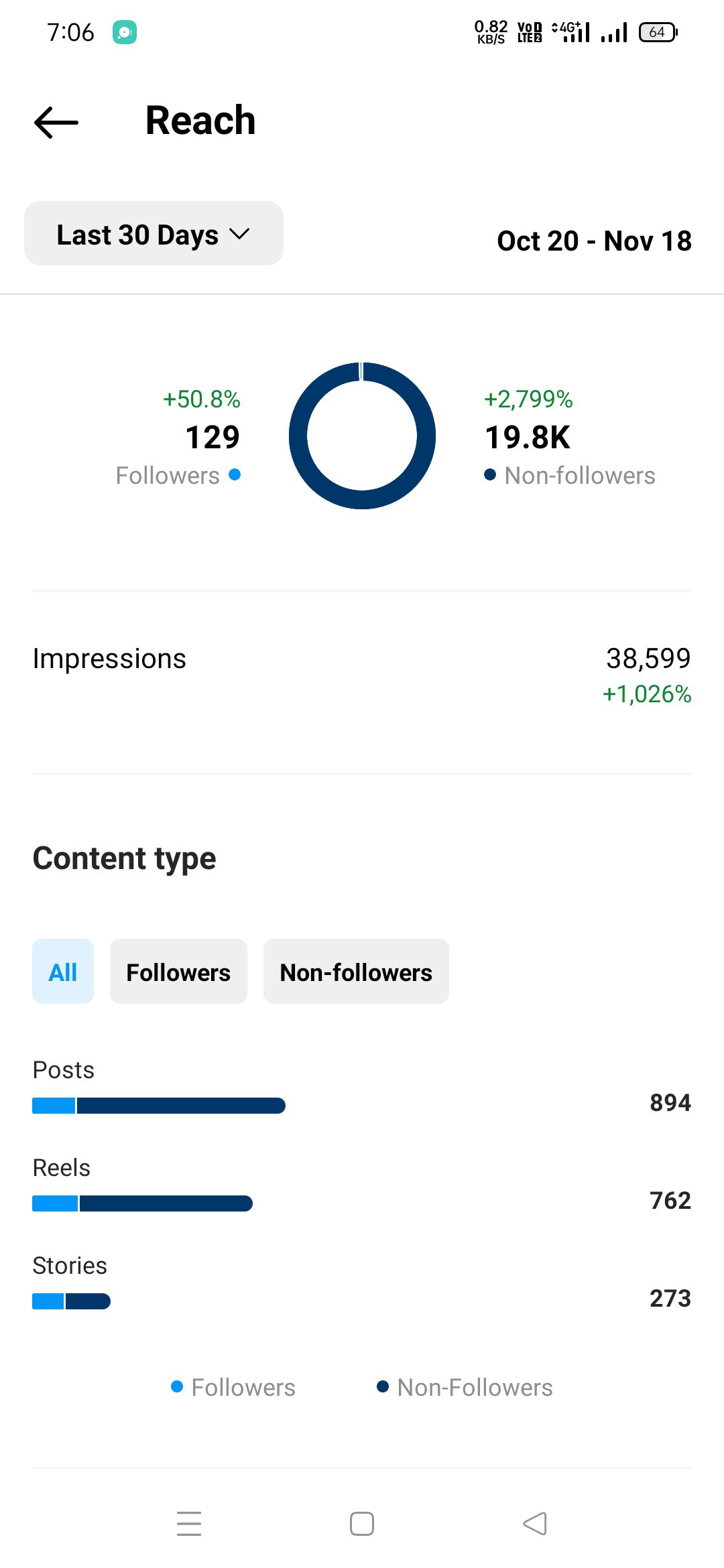The image size is (724, 1568).
Task: Tap the Oct 20 - Nov 18 date range
Action: 594,241
